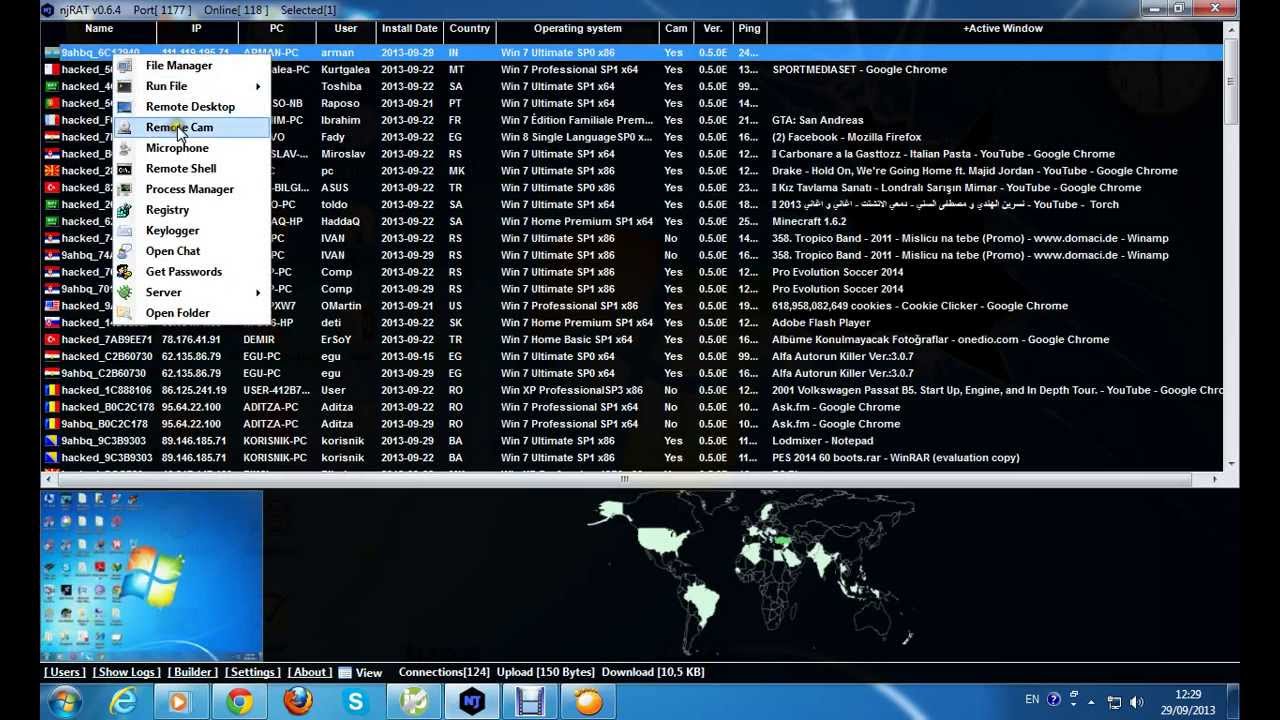Click the network icon in system tray
Screen dimensions: 1280x720
click(x=1115, y=702)
